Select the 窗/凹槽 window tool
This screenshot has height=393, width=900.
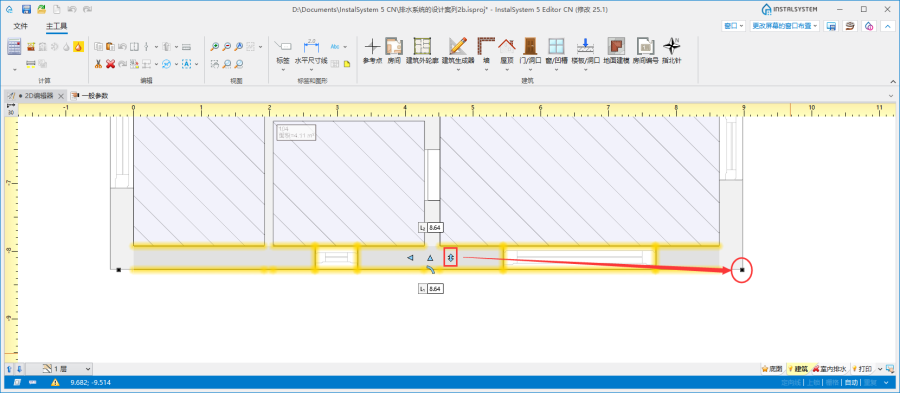[556, 50]
